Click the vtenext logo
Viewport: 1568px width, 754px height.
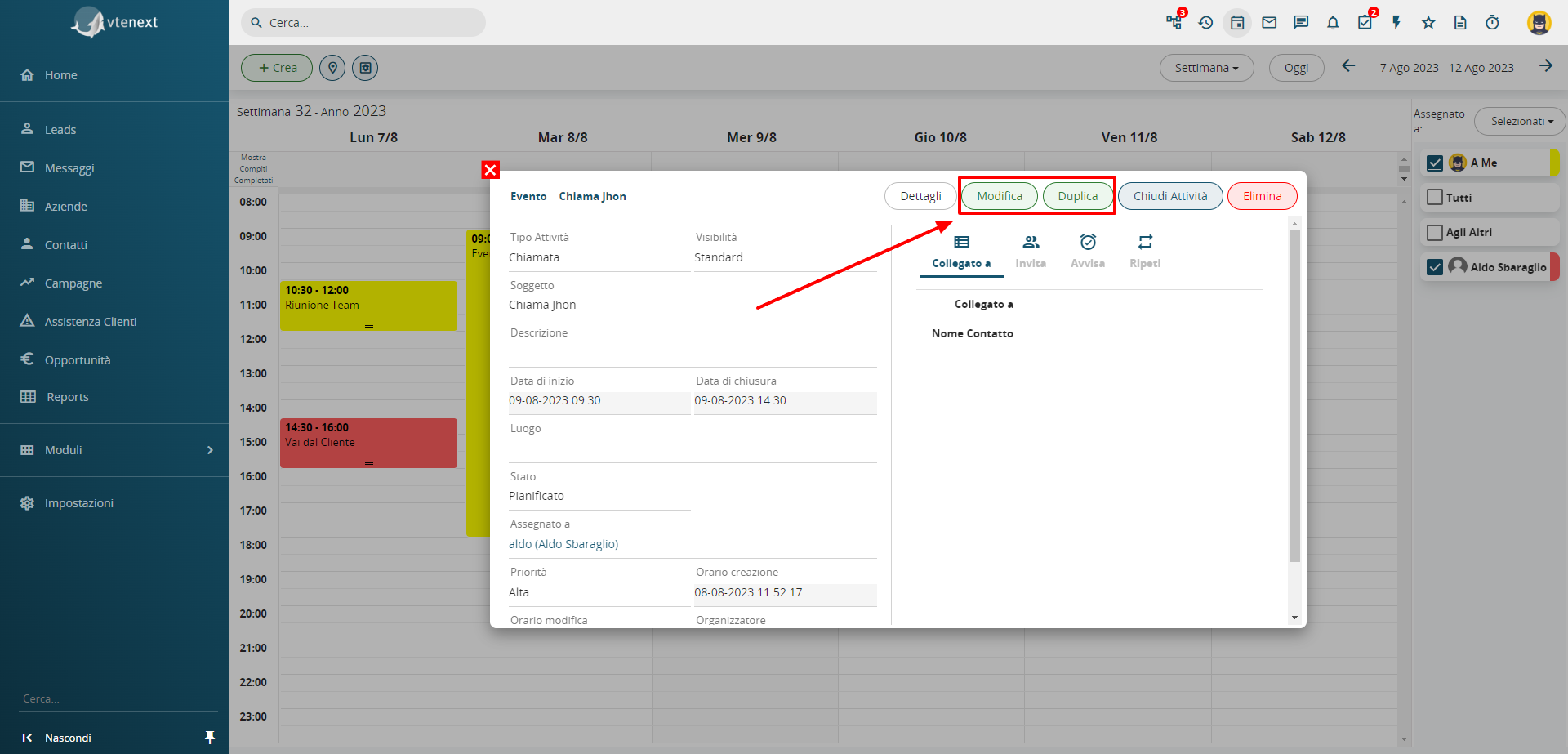[114, 23]
